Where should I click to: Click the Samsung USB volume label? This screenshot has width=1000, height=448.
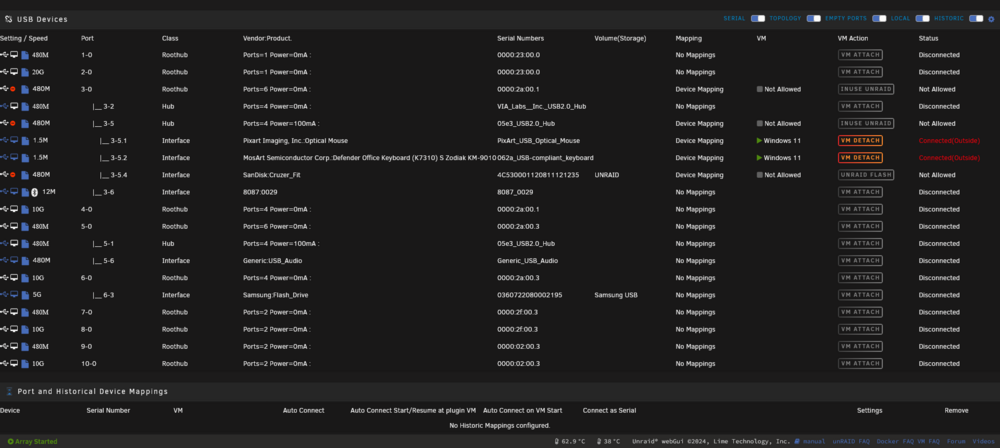[x=615, y=295]
